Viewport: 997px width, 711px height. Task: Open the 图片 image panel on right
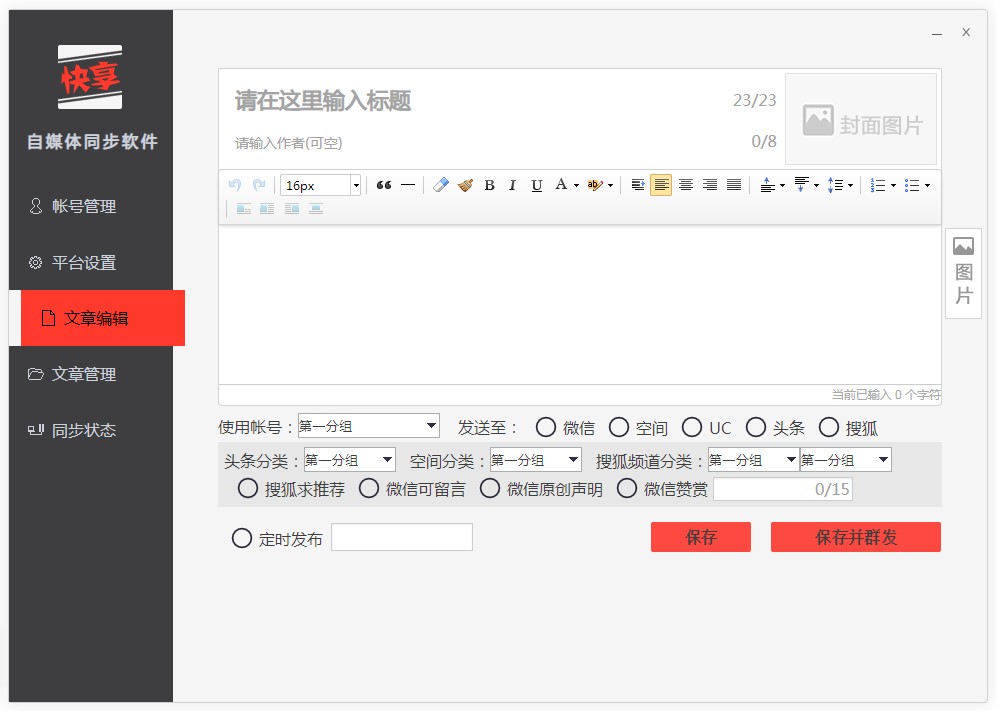[x=963, y=272]
